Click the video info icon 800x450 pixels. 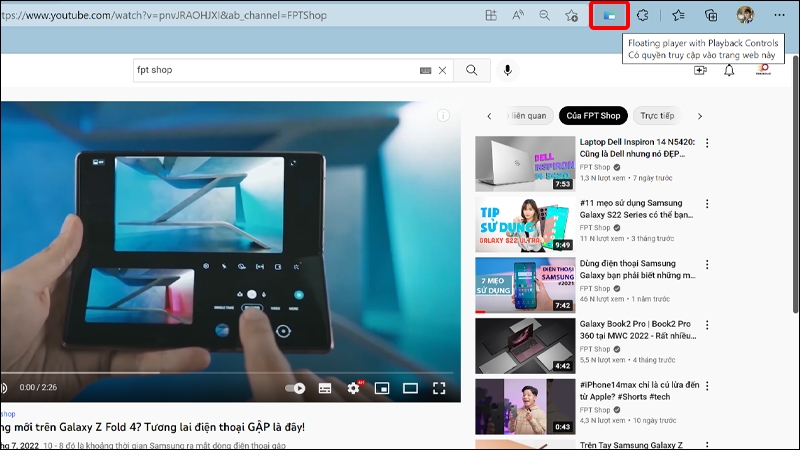click(x=443, y=116)
